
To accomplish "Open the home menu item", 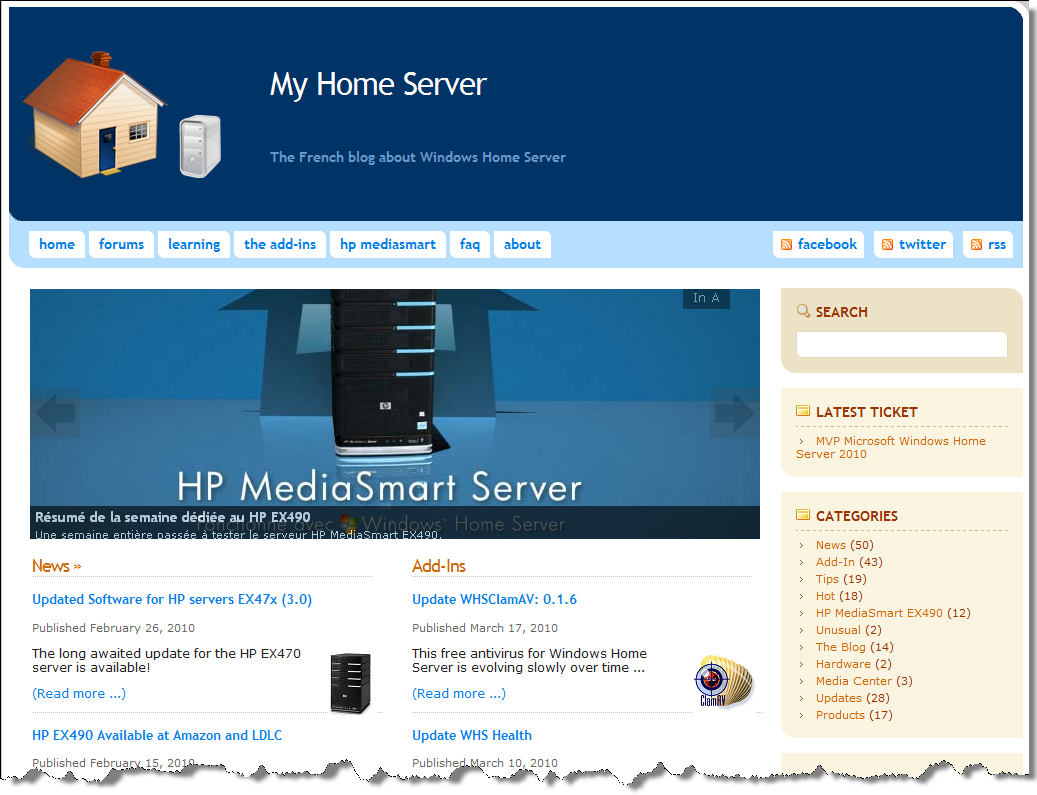I will (57, 244).
